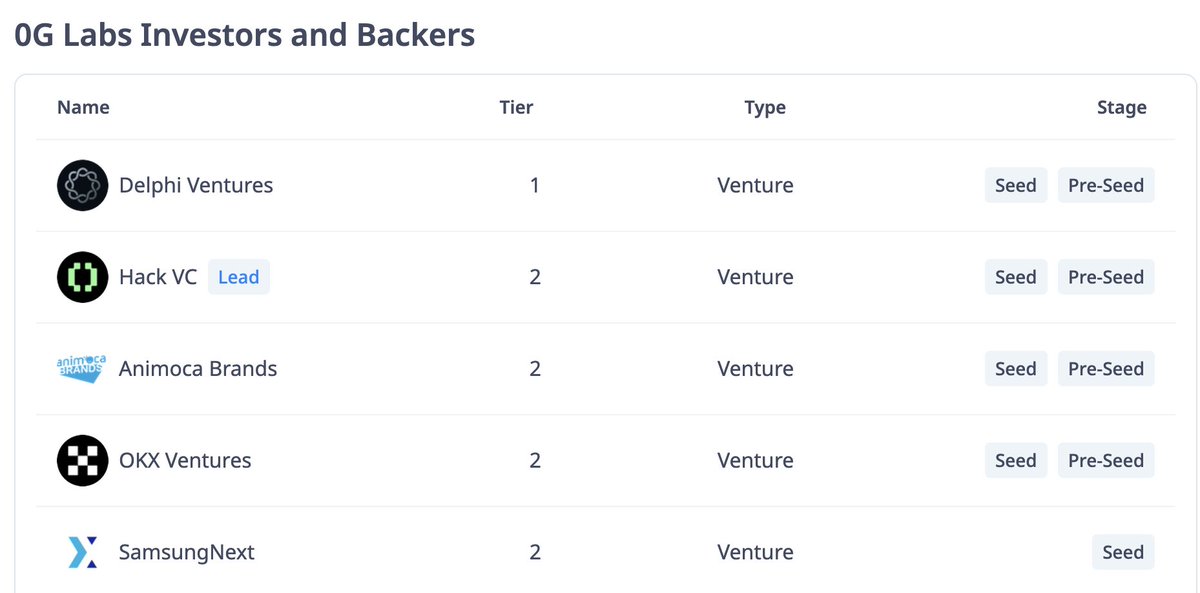Screen dimensions: 1200x593
Task: Select the Seed tag in Delphi Ventures row
Action: click(x=1016, y=185)
